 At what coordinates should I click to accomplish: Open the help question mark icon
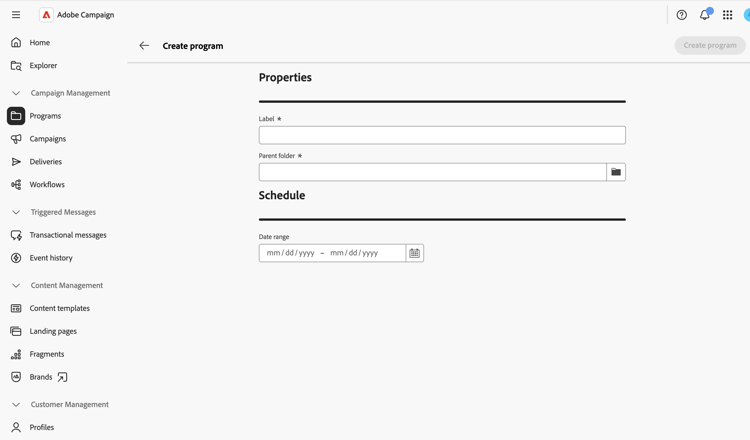[682, 15]
